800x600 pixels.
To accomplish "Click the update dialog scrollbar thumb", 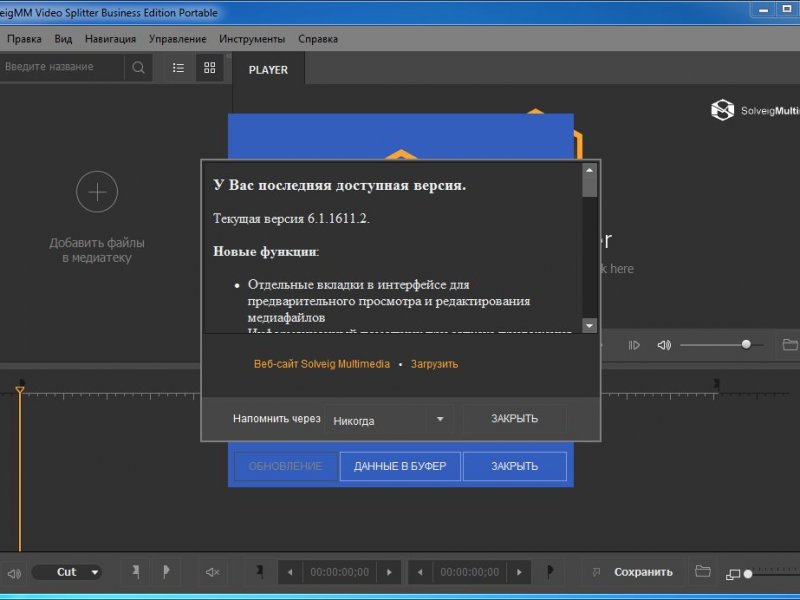I will click(589, 187).
